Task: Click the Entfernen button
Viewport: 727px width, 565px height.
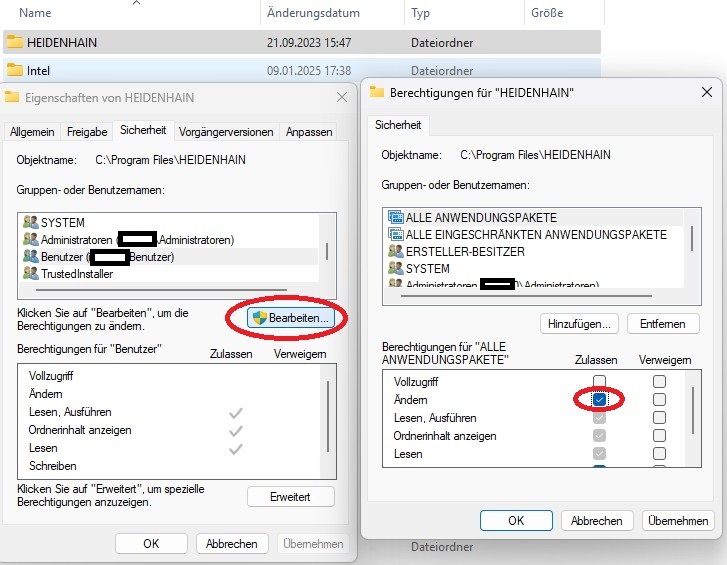Action: [x=663, y=324]
